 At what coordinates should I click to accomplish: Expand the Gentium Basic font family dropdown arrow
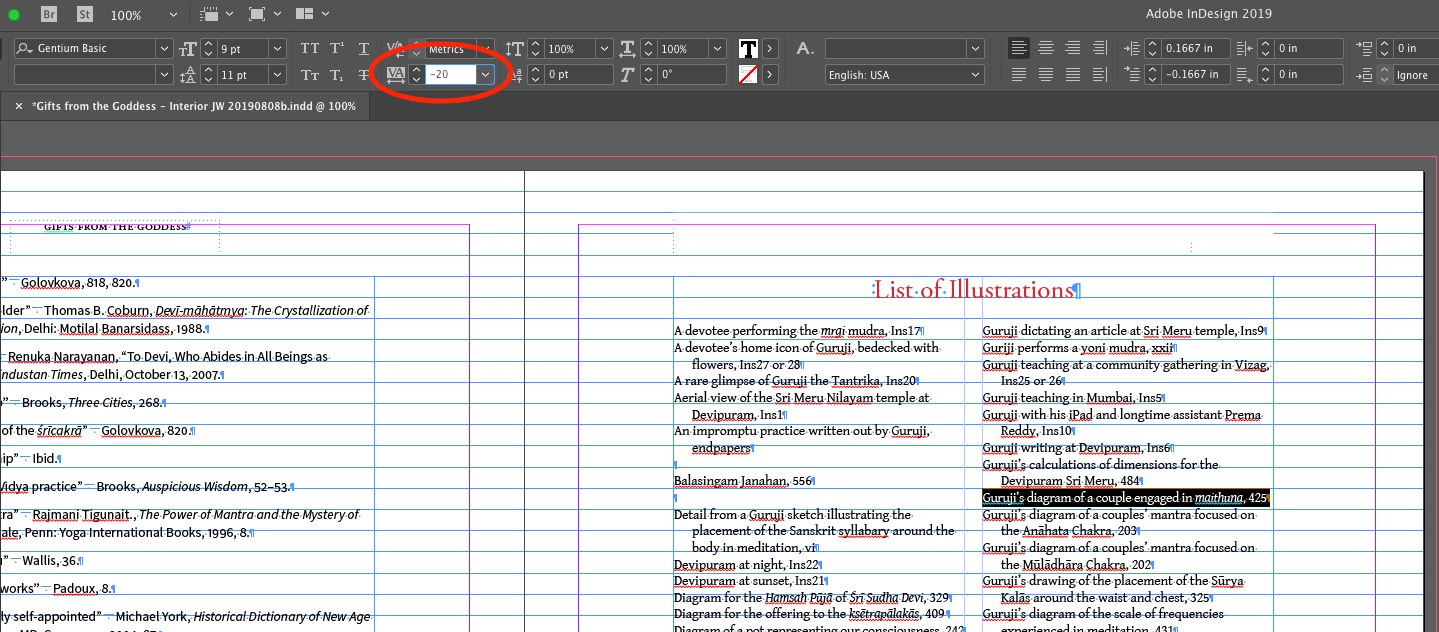[x=164, y=48]
